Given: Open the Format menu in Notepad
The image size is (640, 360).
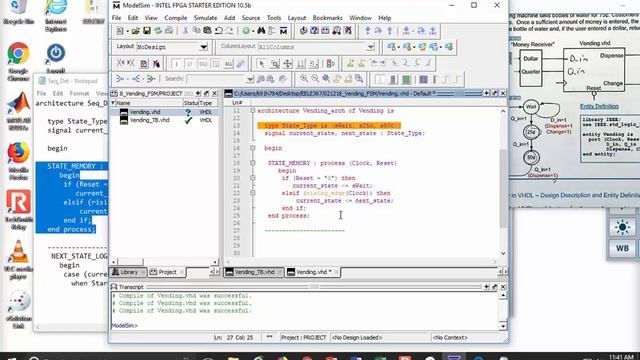Looking at the screenshot, I should (x=79, y=93).
